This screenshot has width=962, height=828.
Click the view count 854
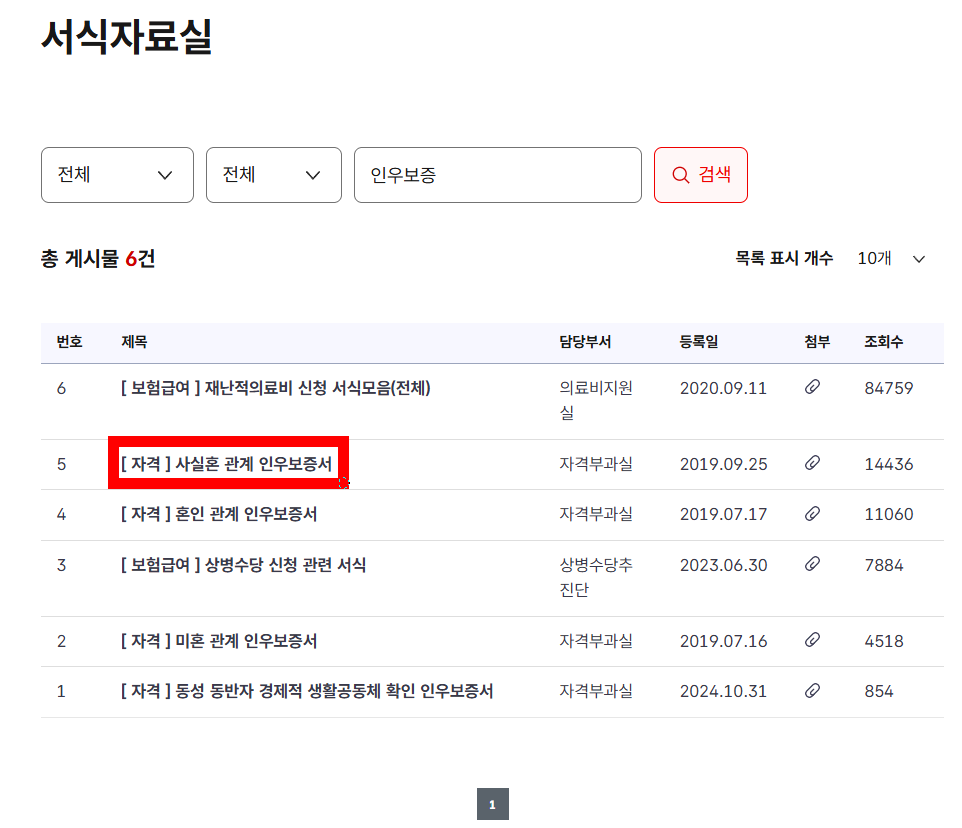tap(879, 692)
